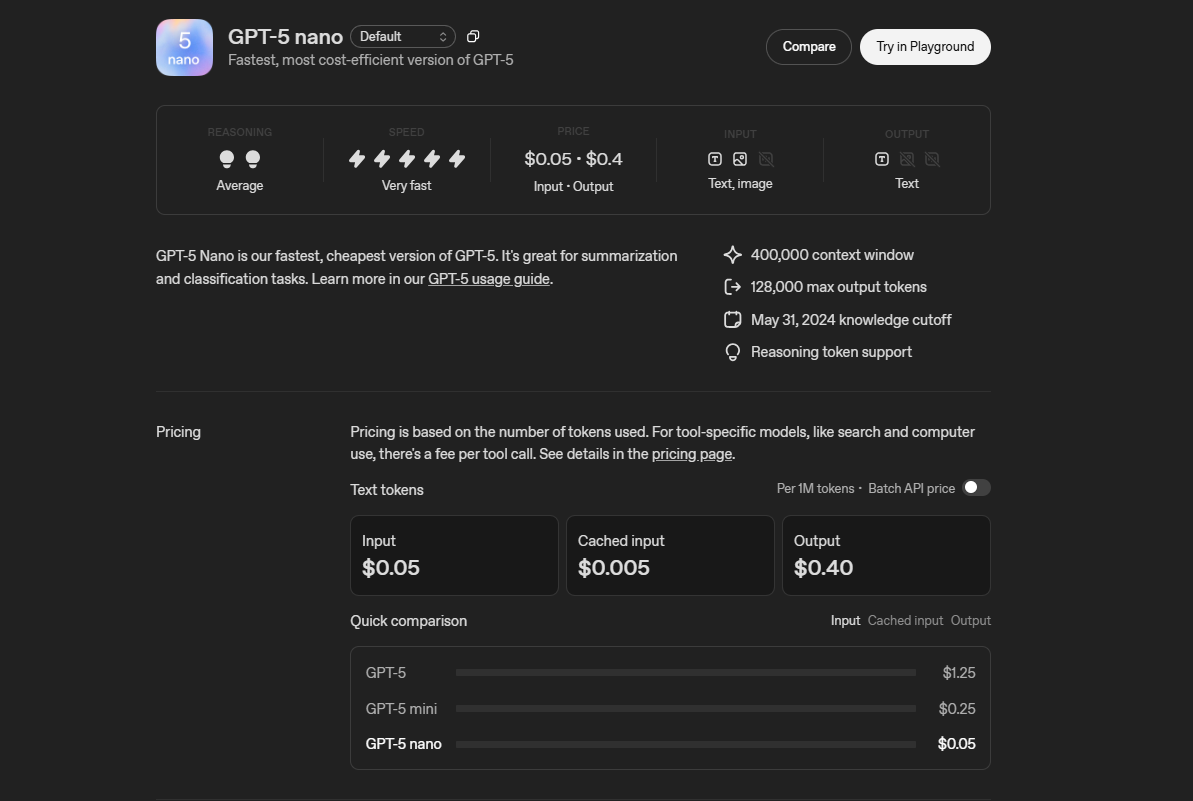Click the third speed lightning bolt icon
The image size is (1193, 801).
tap(407, 159)
